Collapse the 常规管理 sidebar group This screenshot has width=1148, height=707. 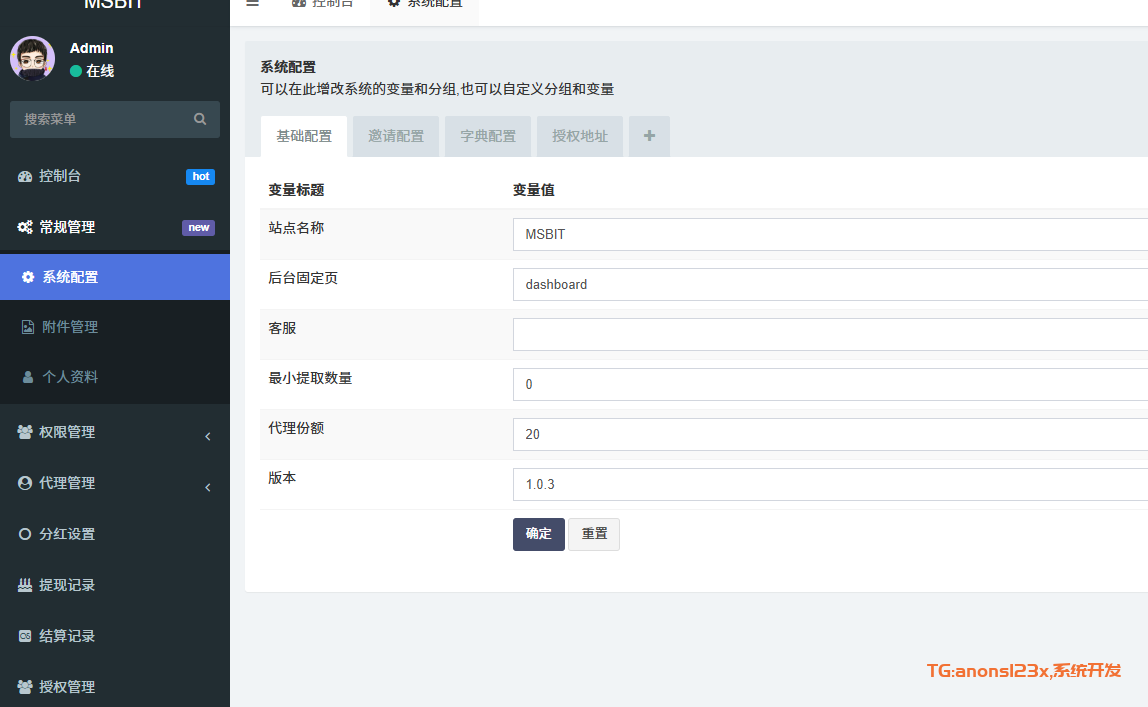67,227
